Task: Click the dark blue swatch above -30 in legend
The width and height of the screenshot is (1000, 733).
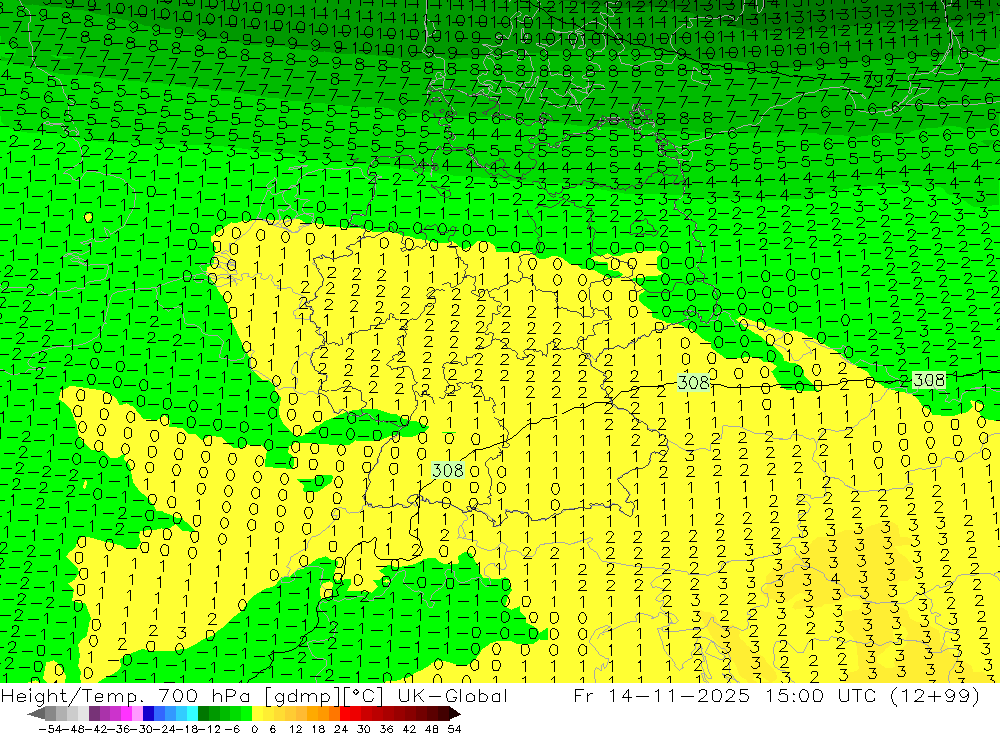Action: [x=148, y=713]
